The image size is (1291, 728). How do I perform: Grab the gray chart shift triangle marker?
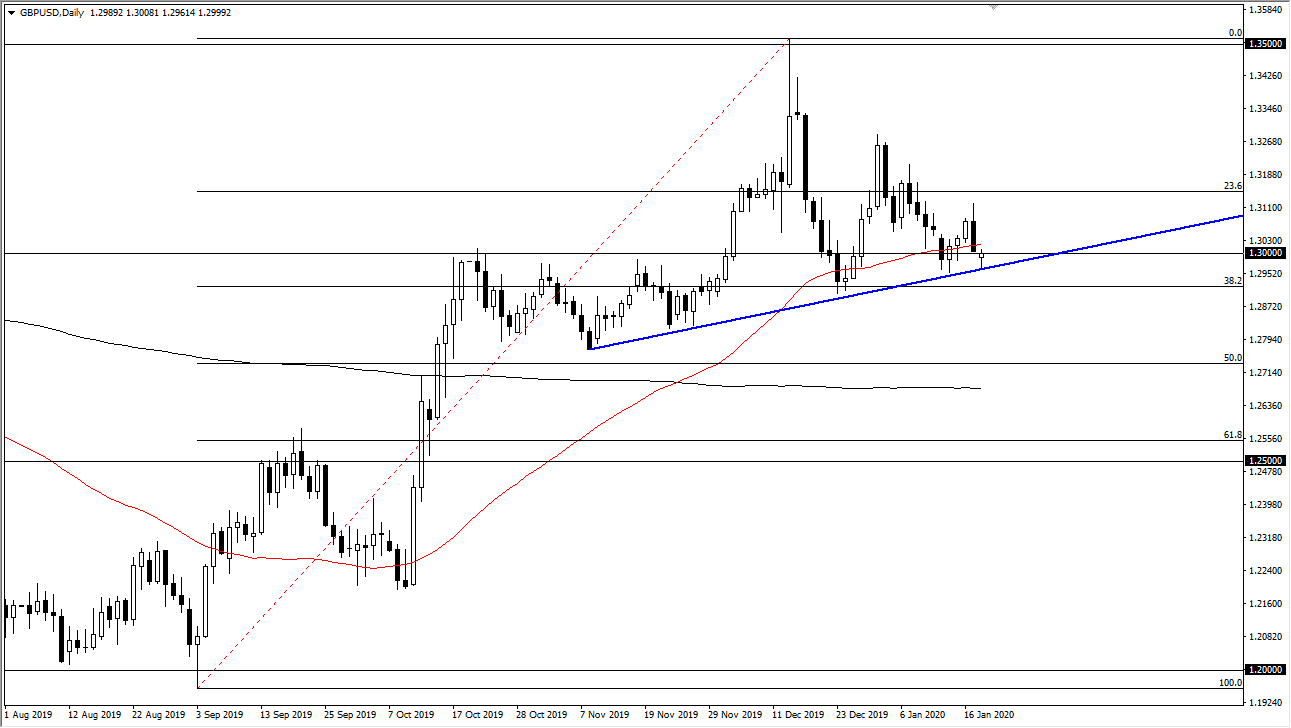pyautogui.click(x=994, y=5)
